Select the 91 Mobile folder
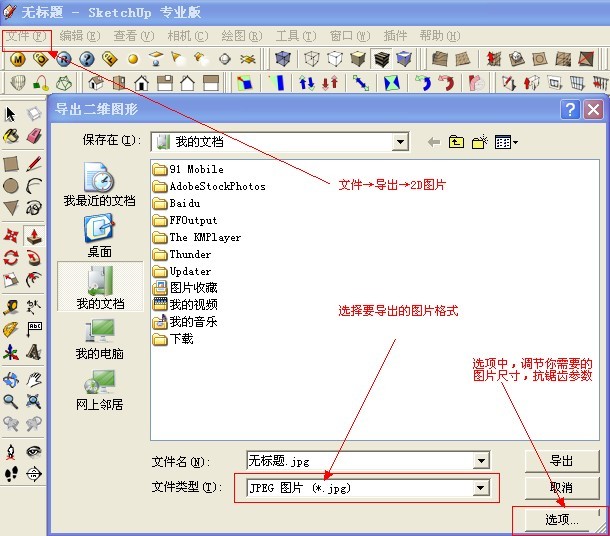Screen dimensions: 610x536 point(188,169)
